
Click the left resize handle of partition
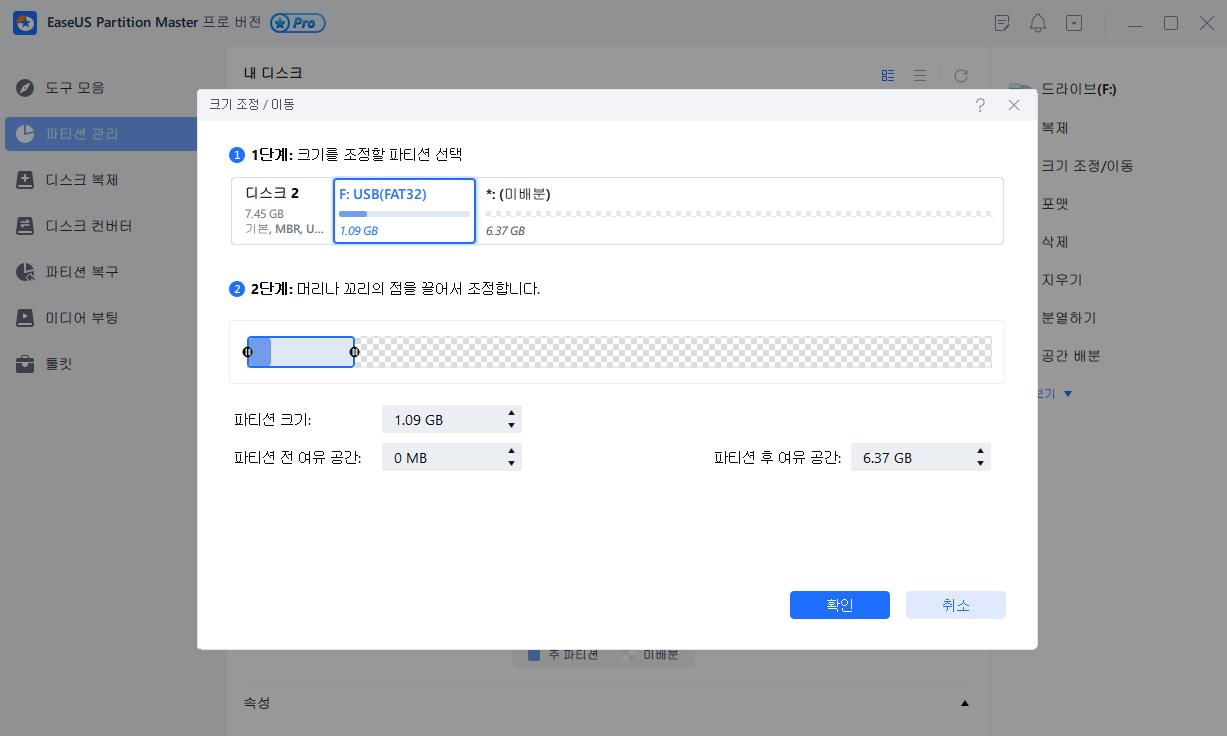click(x=248, y=352)
